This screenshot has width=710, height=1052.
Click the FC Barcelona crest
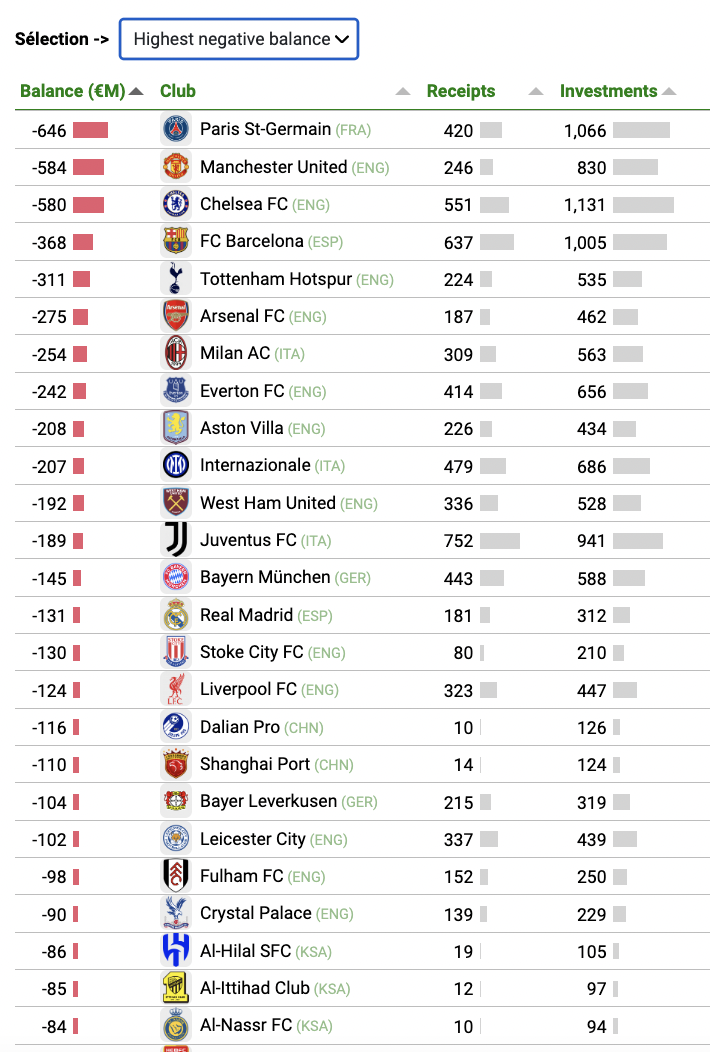tap(176, 241)
